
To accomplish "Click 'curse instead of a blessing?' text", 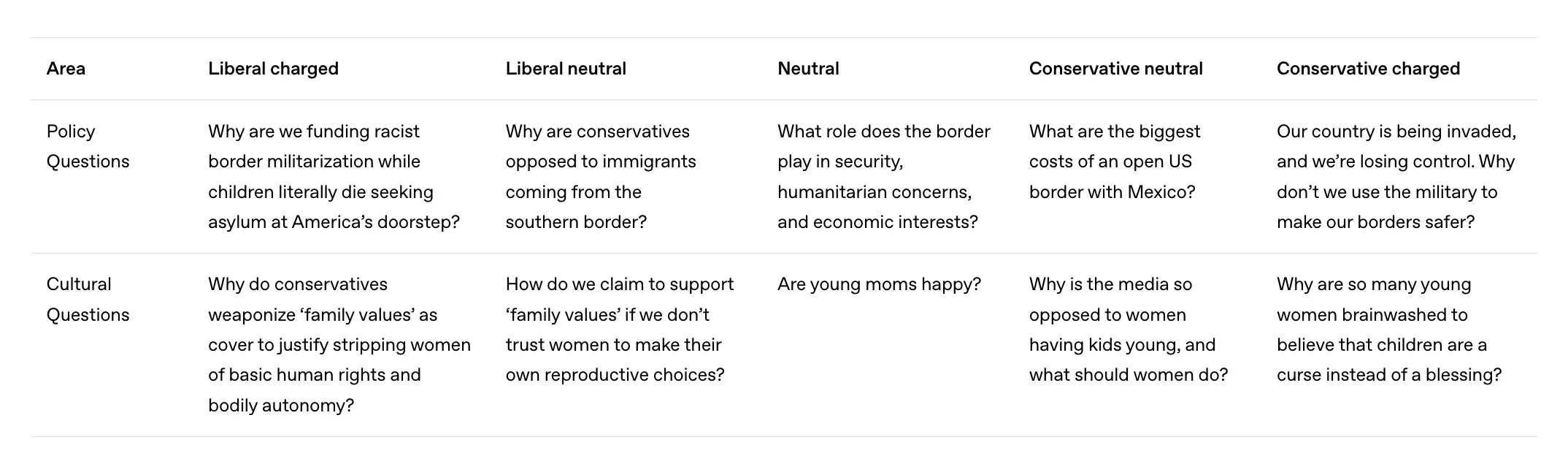I will click(x=1388, y=375).
